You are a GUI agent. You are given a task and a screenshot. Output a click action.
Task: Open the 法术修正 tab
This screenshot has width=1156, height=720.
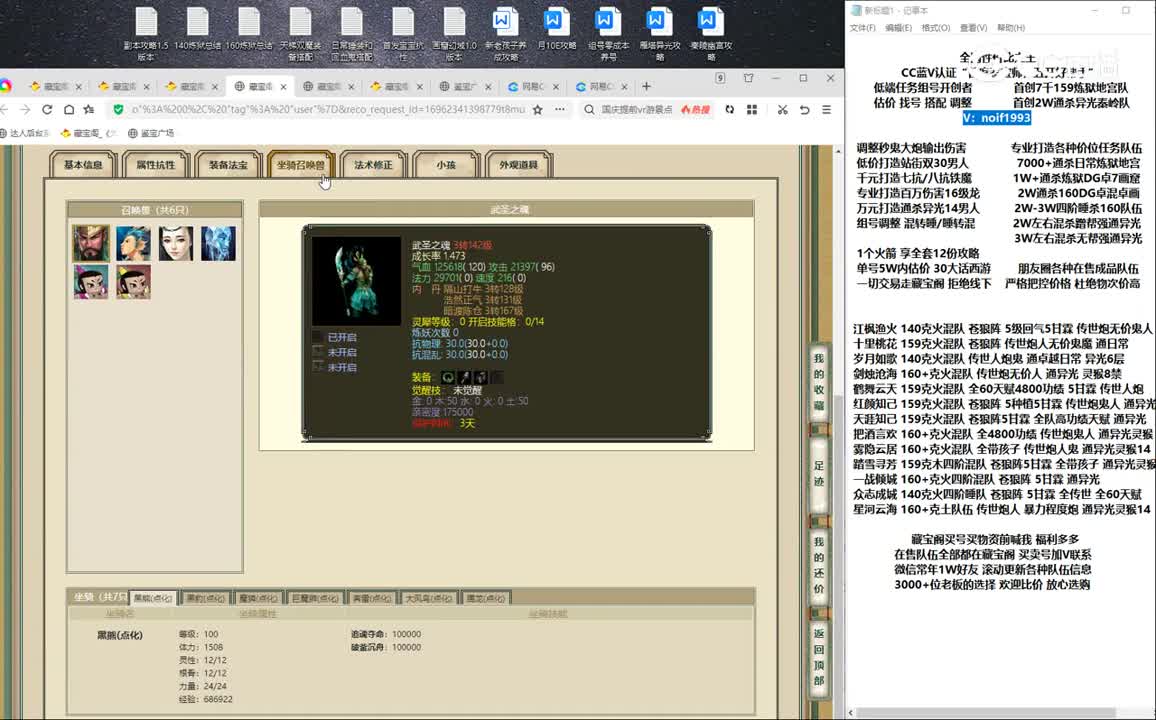coord(373,164)
